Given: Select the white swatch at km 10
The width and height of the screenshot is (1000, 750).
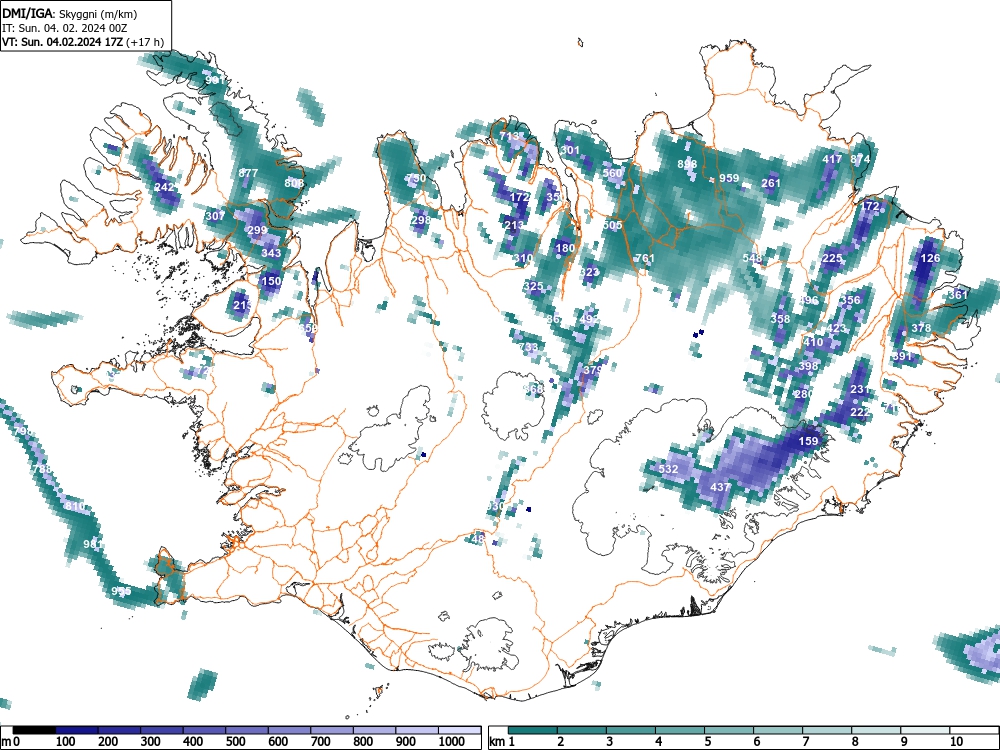Looking at the screenshot, I should pyautogui.click(x=973, y=730).
